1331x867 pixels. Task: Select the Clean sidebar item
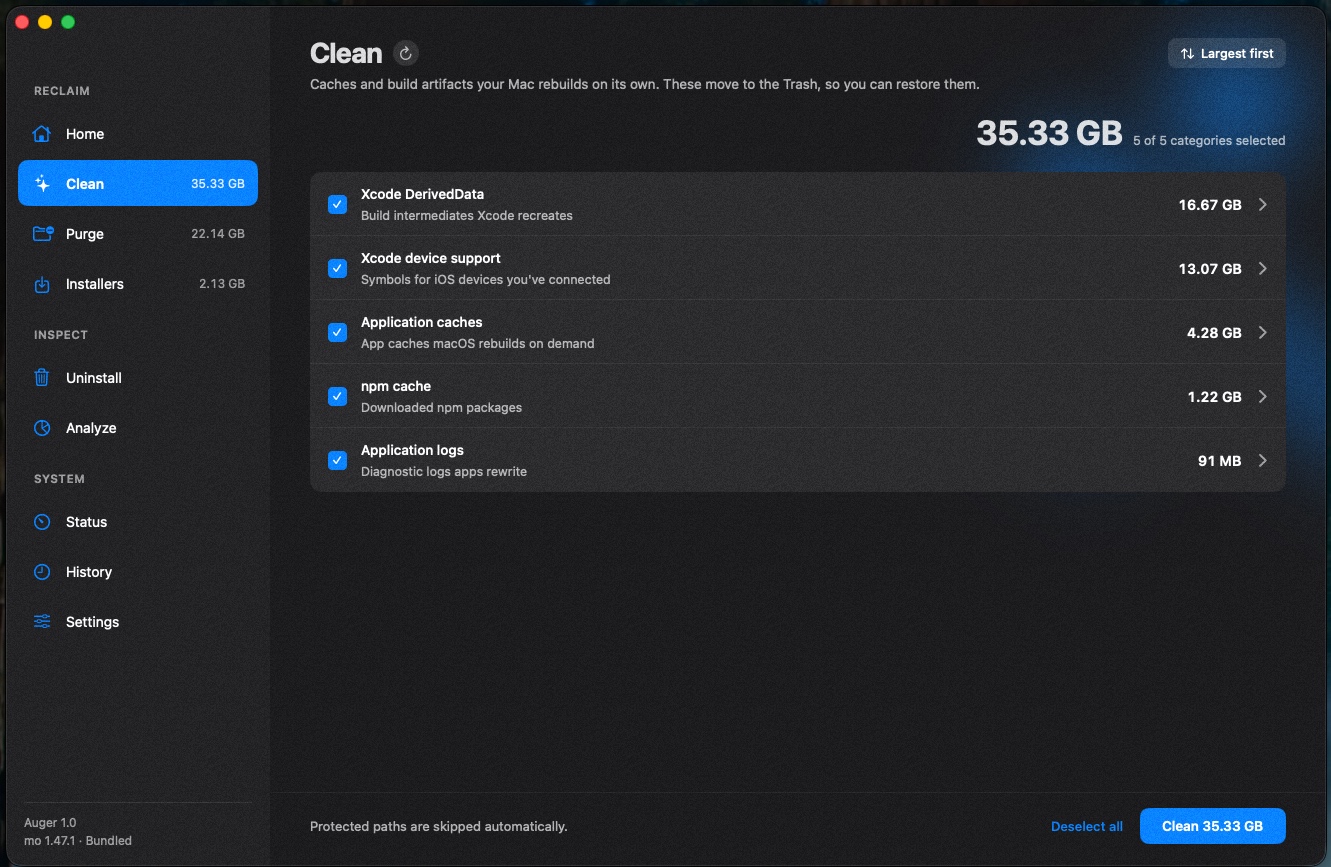click(138, 184)
